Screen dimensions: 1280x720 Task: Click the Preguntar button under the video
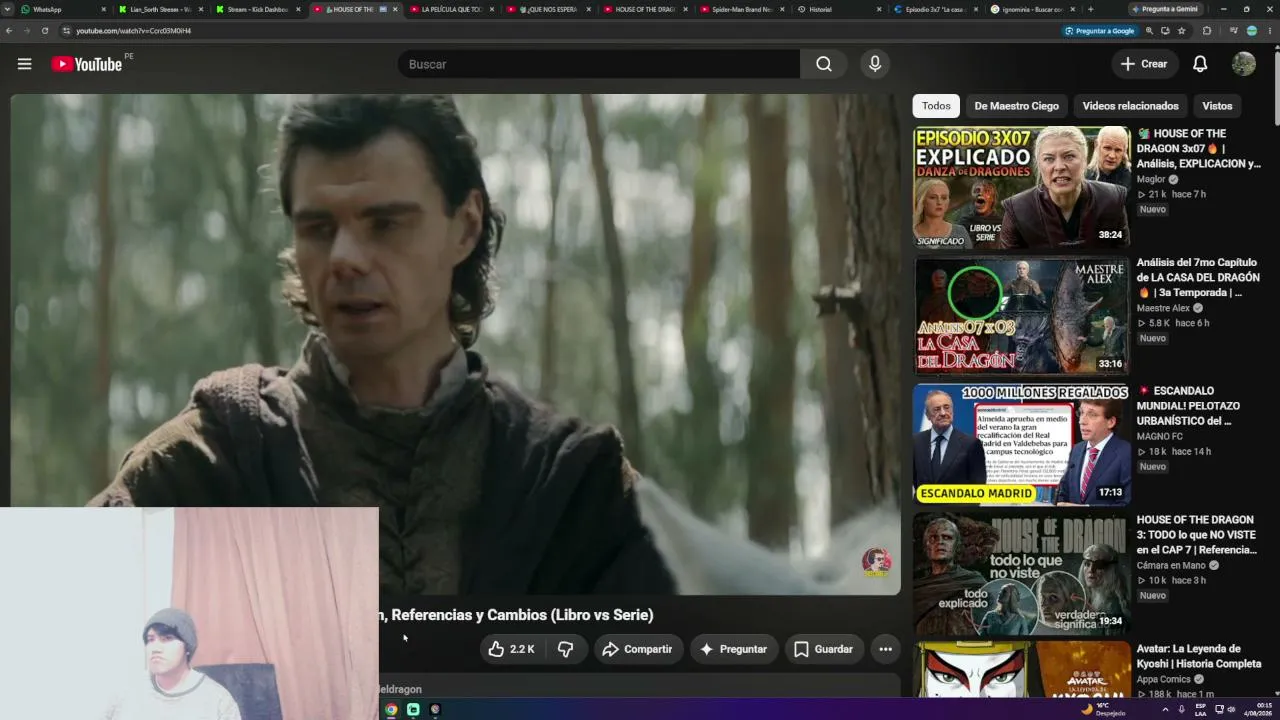tap(733, 649)
